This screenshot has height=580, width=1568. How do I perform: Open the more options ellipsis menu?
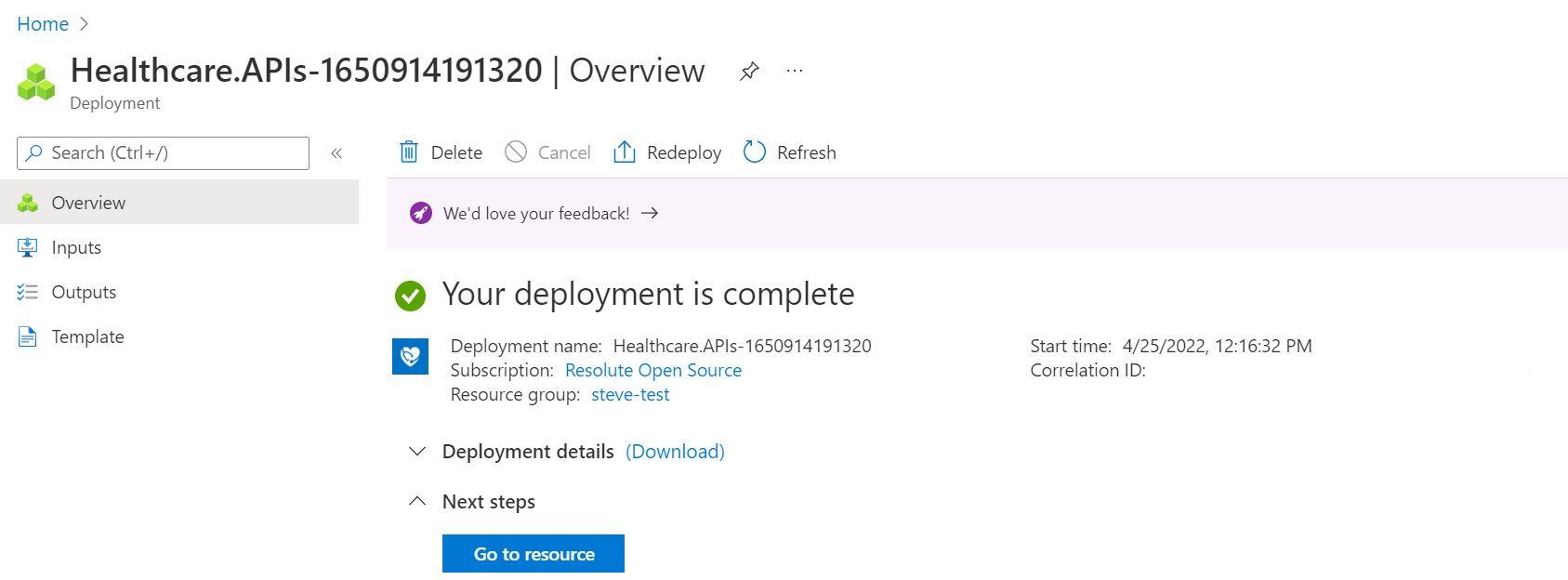[x=794, y=71]
